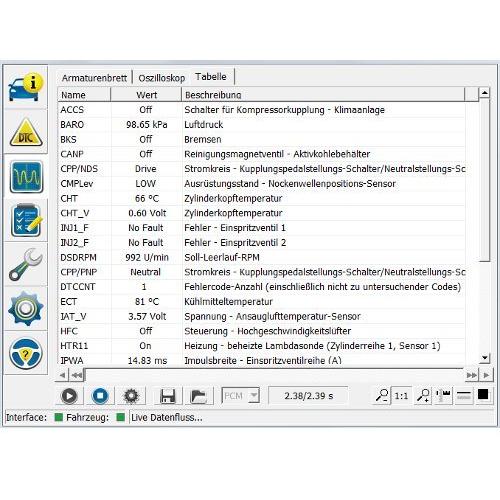Open the steering wheel help icon
The image size is (500, 500).
coord(26,353)
